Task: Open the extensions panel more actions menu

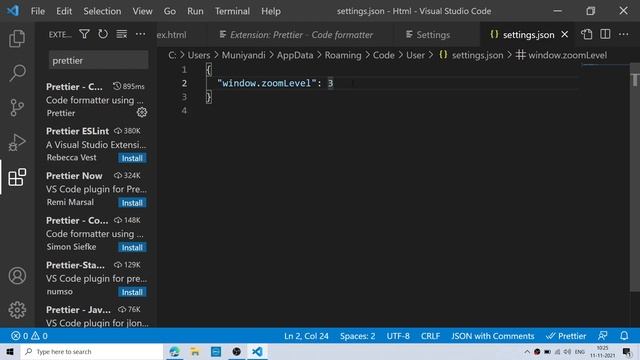Action: pyautogui.click(x=140, y=34)
